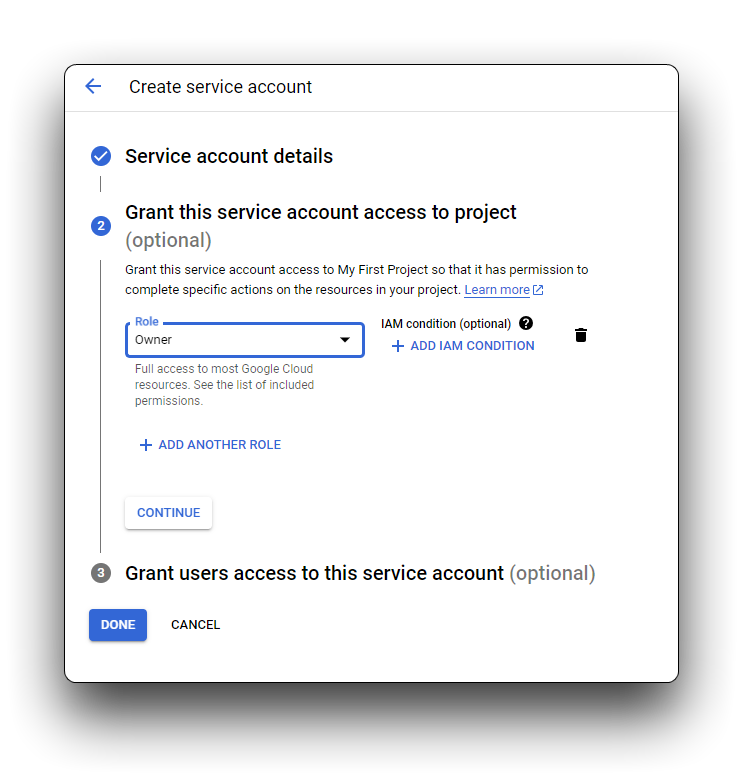
Task: Click ADD ANOTHER ROLE text
Action: (x=220, y=445)
